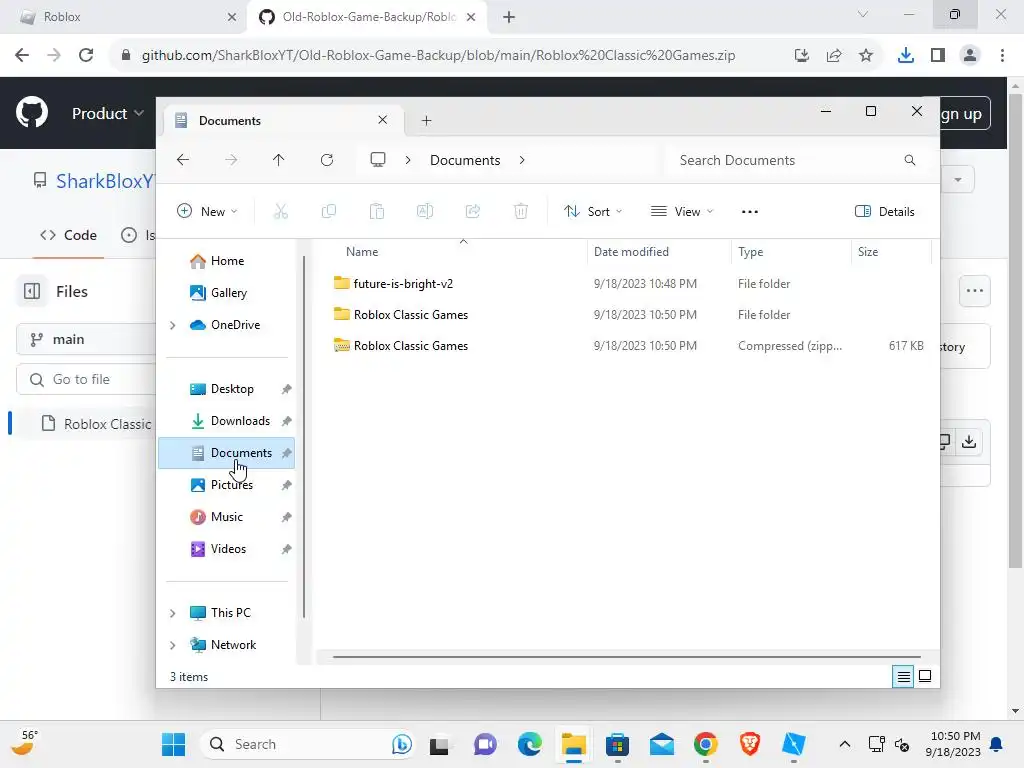The width and height of the screenshot is (1024, 768).
Task: Open the Windows Start menu
Action: point(173,744)
